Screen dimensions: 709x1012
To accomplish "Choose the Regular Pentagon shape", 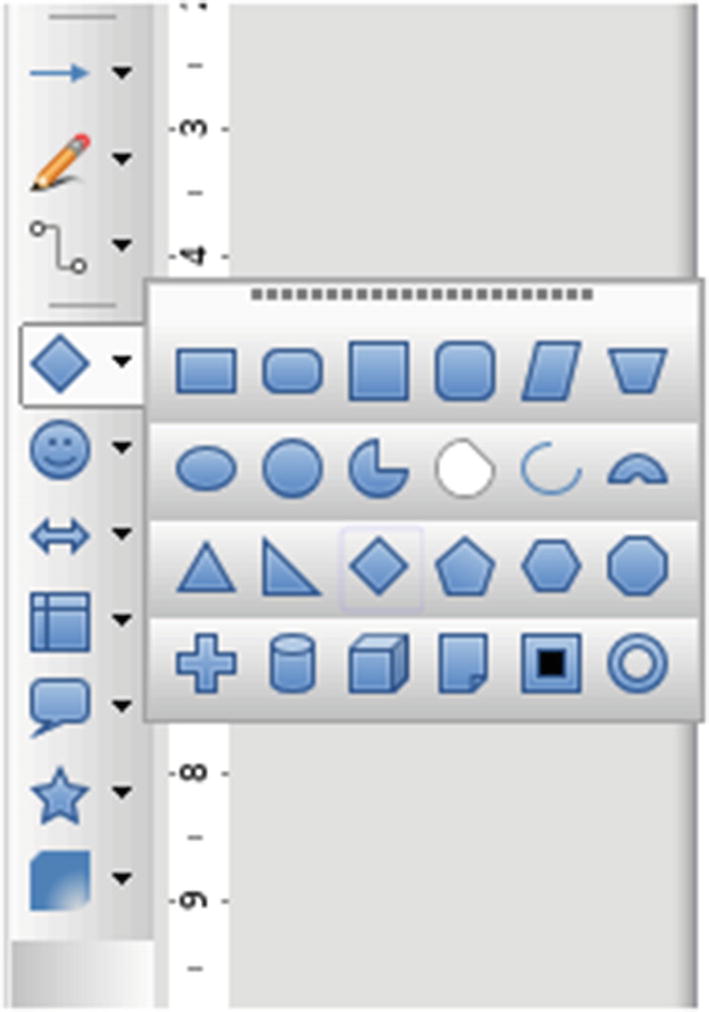I will 464,566.
